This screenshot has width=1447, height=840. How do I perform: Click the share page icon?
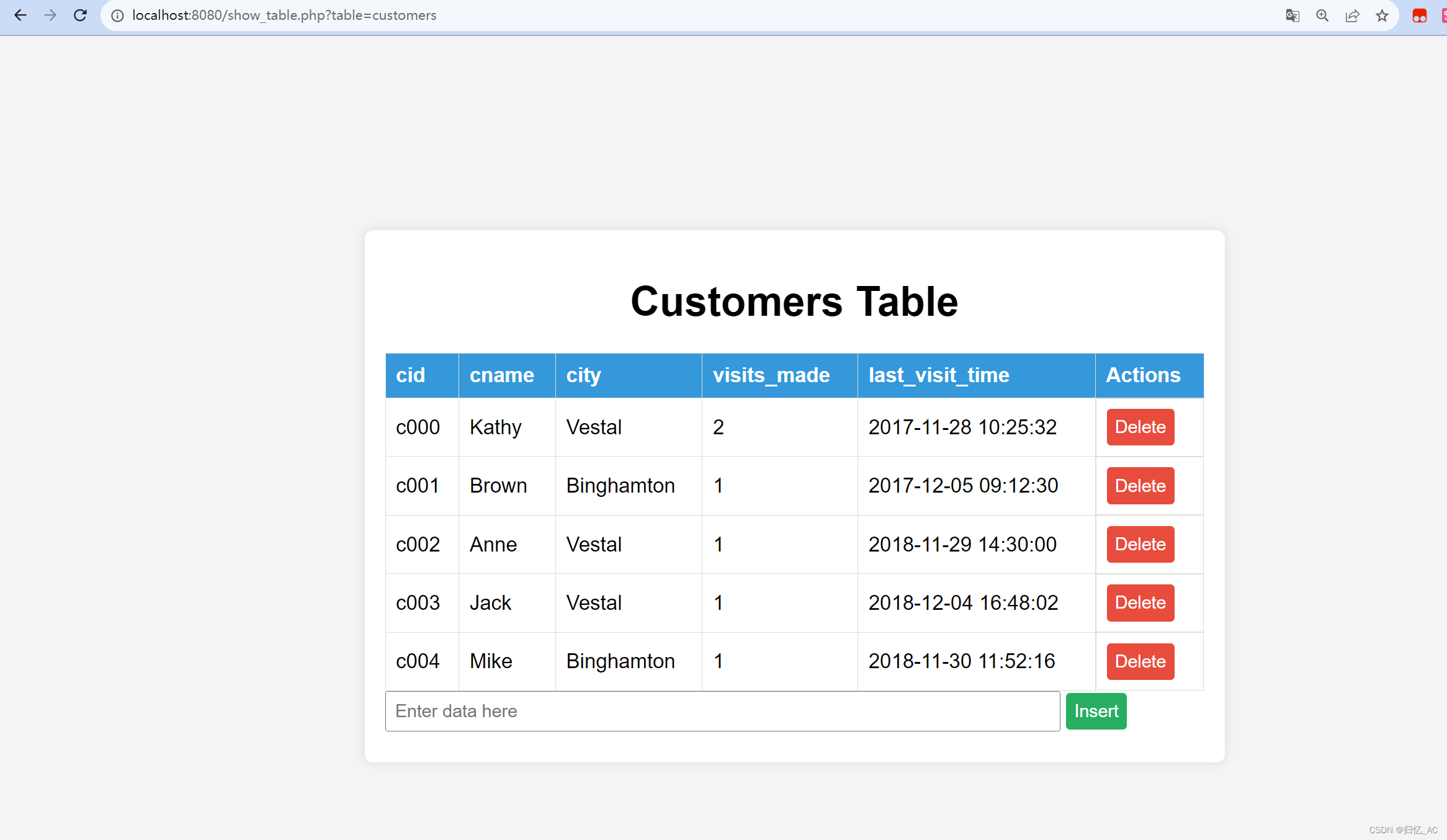click(x=1352, y=16)
